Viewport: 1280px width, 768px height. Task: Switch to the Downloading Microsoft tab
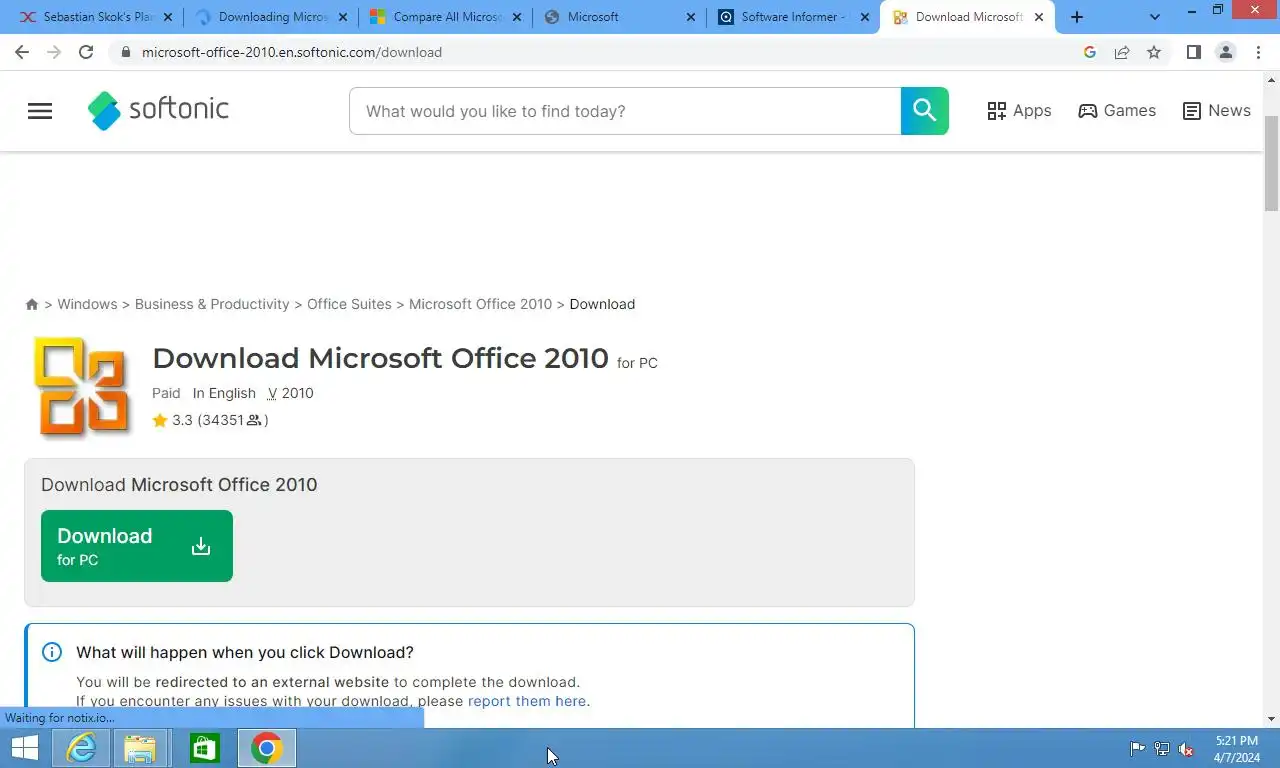pos(272,17)
